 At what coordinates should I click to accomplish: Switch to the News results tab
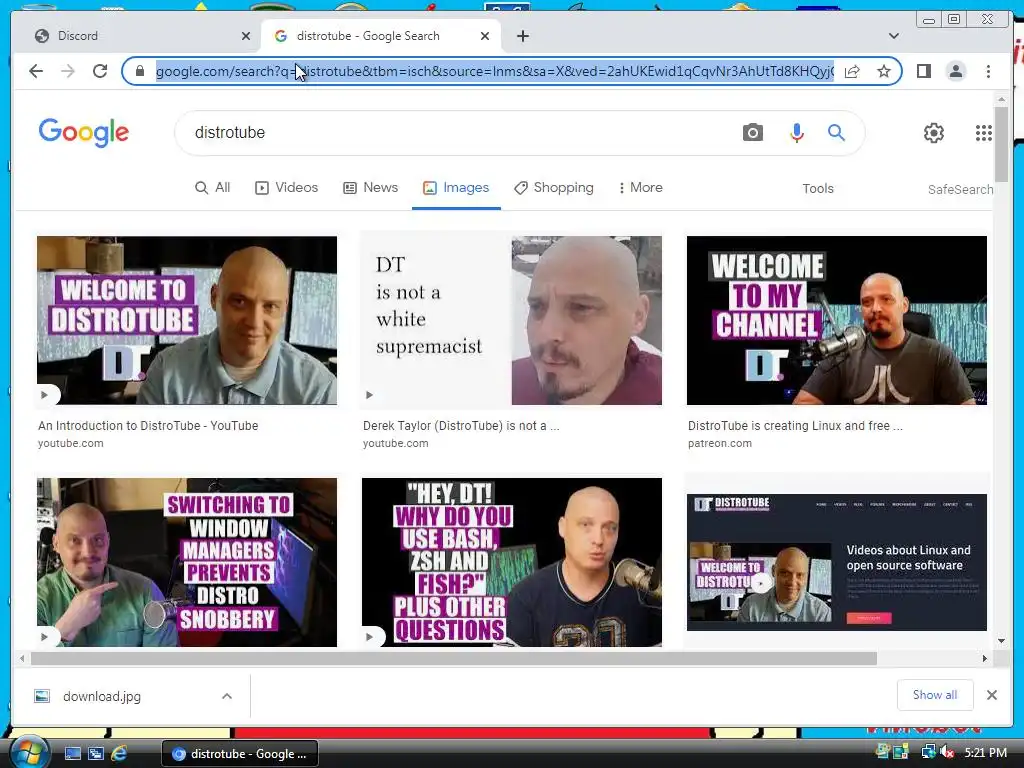[370, 187]
